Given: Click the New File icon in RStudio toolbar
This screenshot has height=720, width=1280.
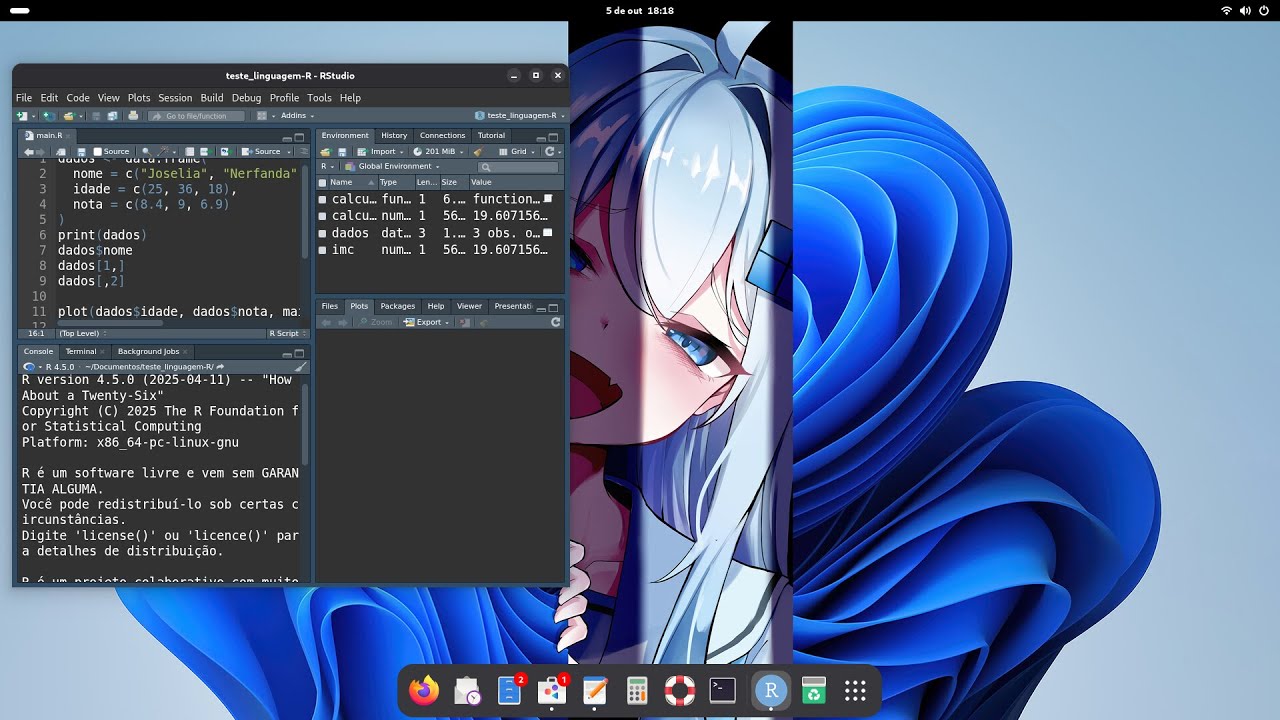Looking at the screenshot, I should click(x=21, y=116).
